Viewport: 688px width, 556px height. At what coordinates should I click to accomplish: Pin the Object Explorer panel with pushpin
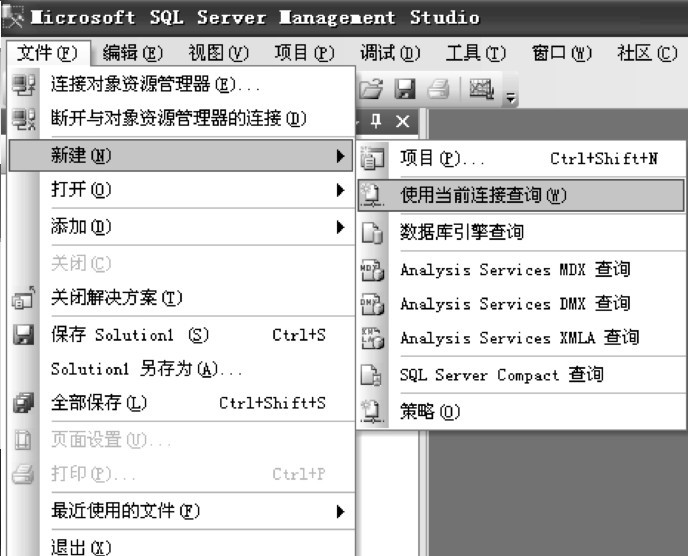tap(376, 121)
